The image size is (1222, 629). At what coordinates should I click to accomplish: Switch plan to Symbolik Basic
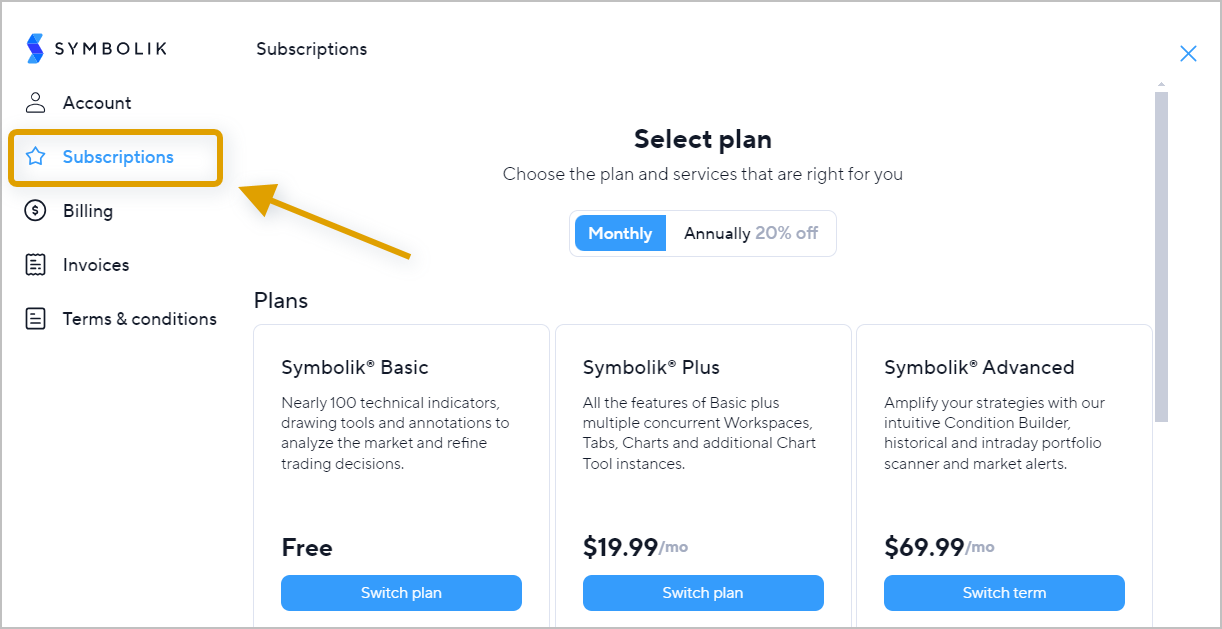click(x=401, y=593)
